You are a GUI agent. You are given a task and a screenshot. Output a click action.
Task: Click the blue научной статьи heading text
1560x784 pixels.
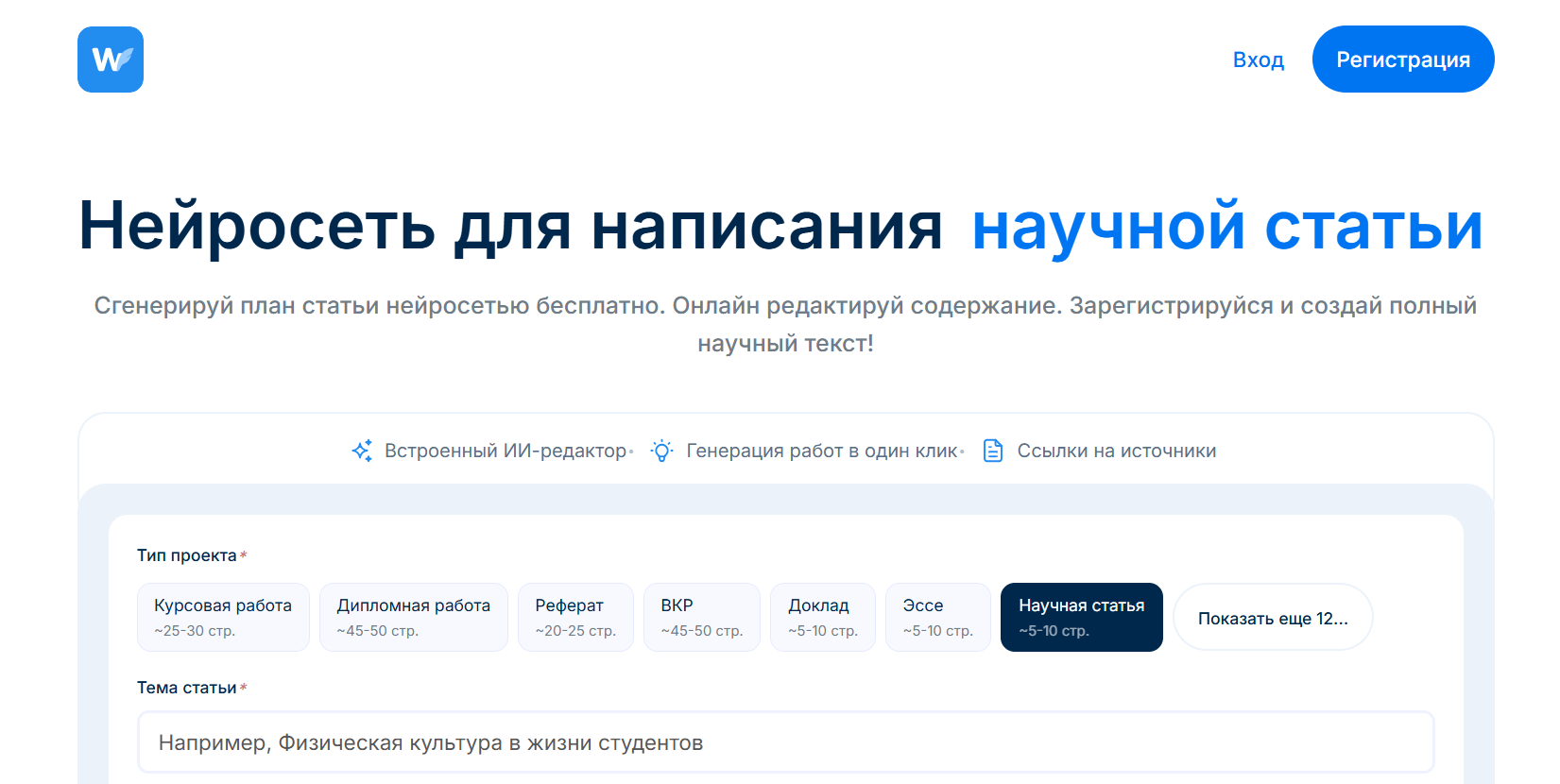[1226, 227]
